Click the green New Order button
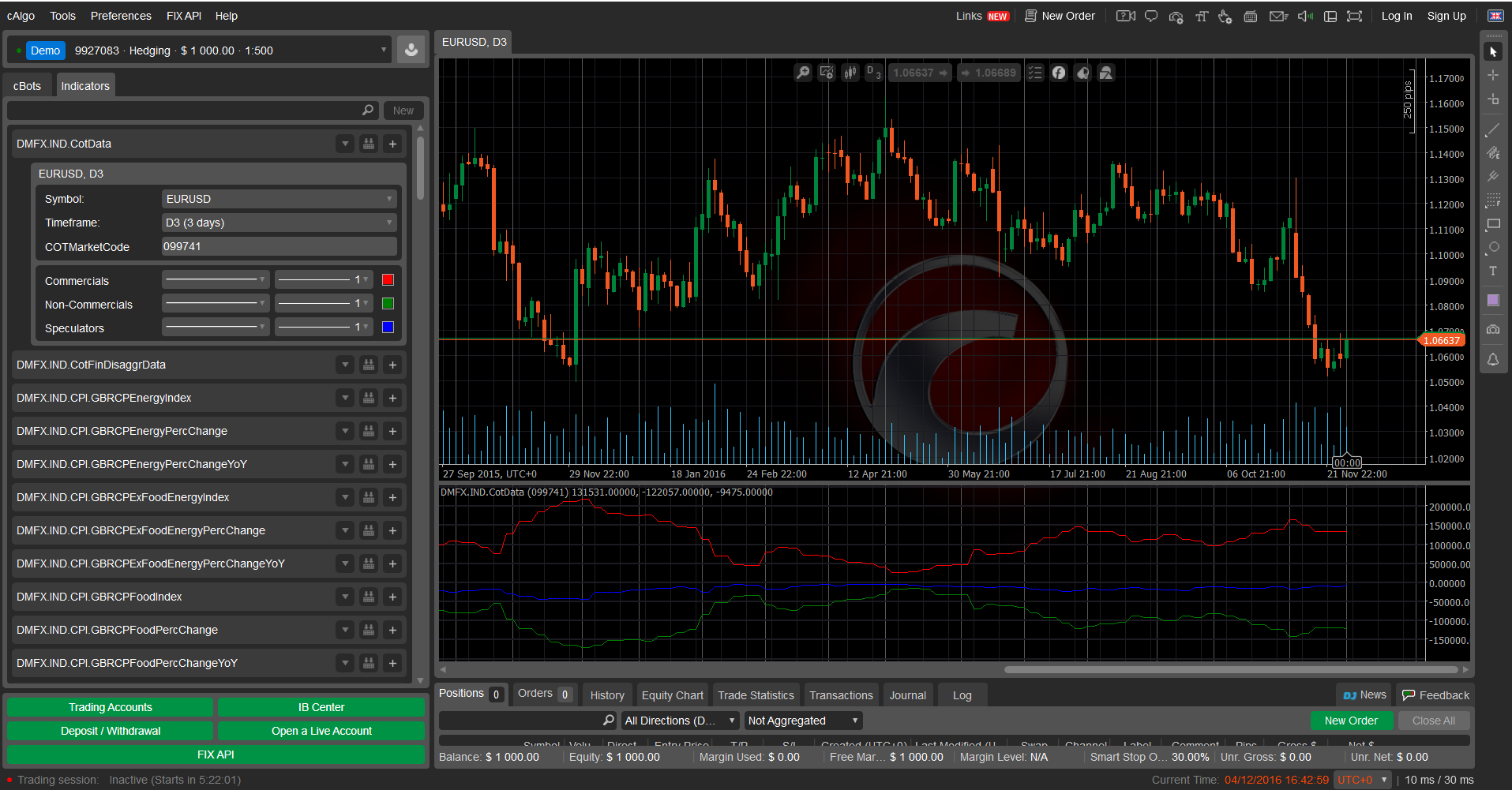The height and width of the screenshot is (790, 1512). (x=1351, y=721)
